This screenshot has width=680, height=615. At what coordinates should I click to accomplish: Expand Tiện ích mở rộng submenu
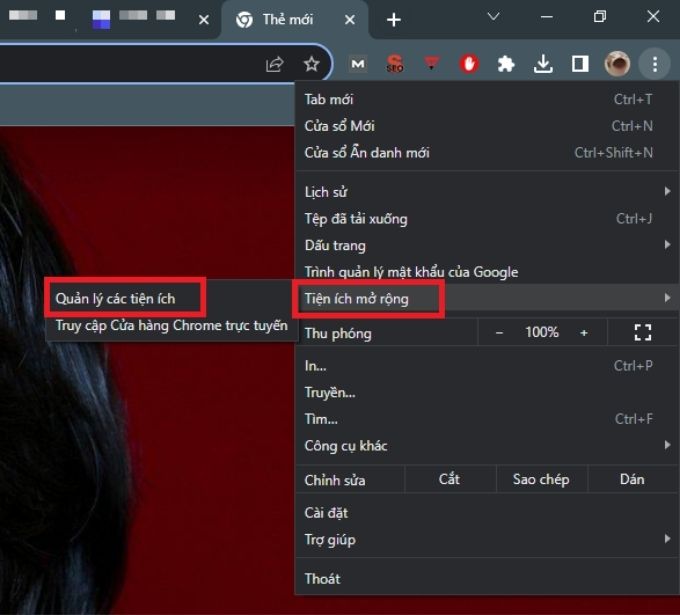coord(486,298)
